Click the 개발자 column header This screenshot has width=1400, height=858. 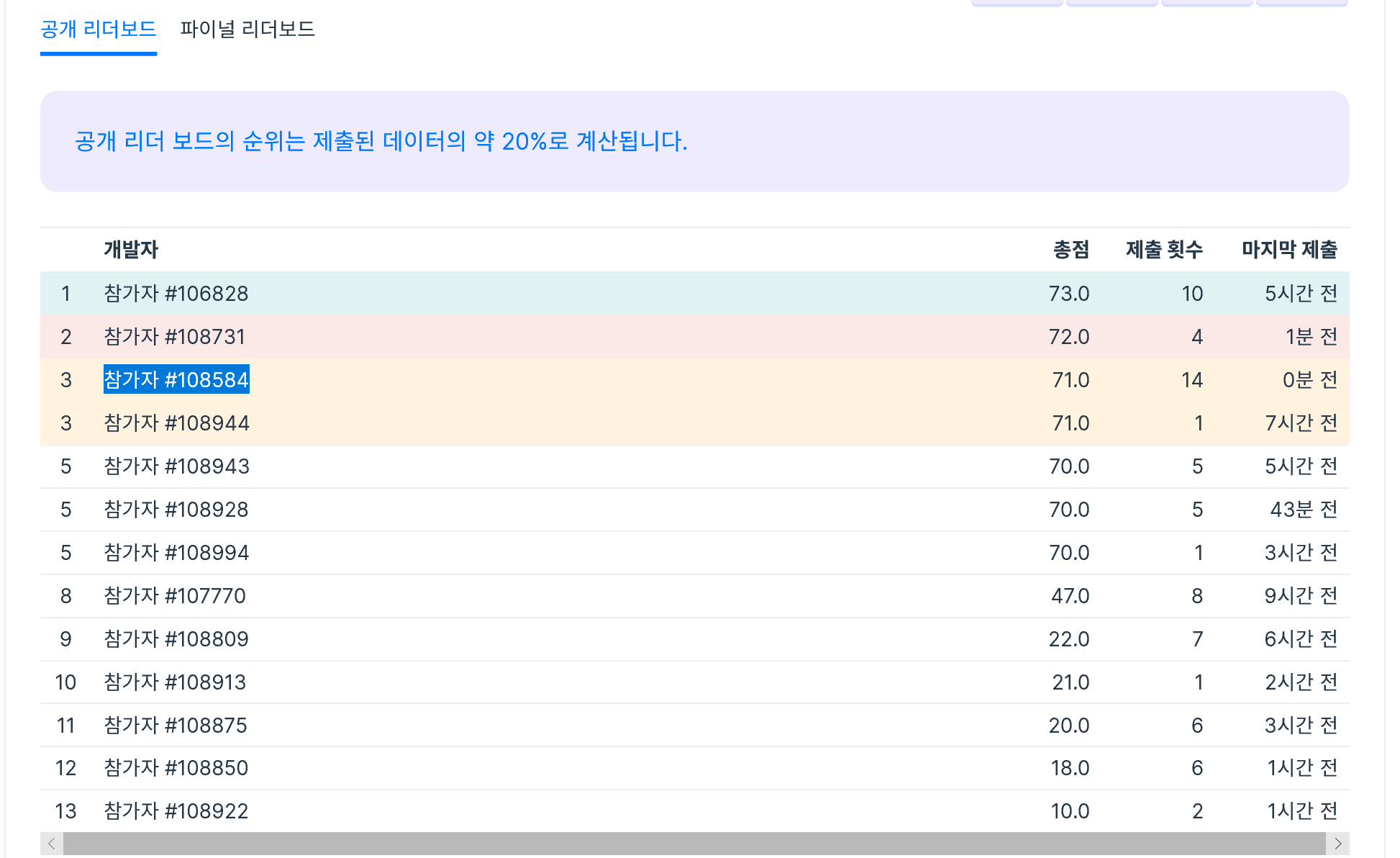(x=130, y=250)
